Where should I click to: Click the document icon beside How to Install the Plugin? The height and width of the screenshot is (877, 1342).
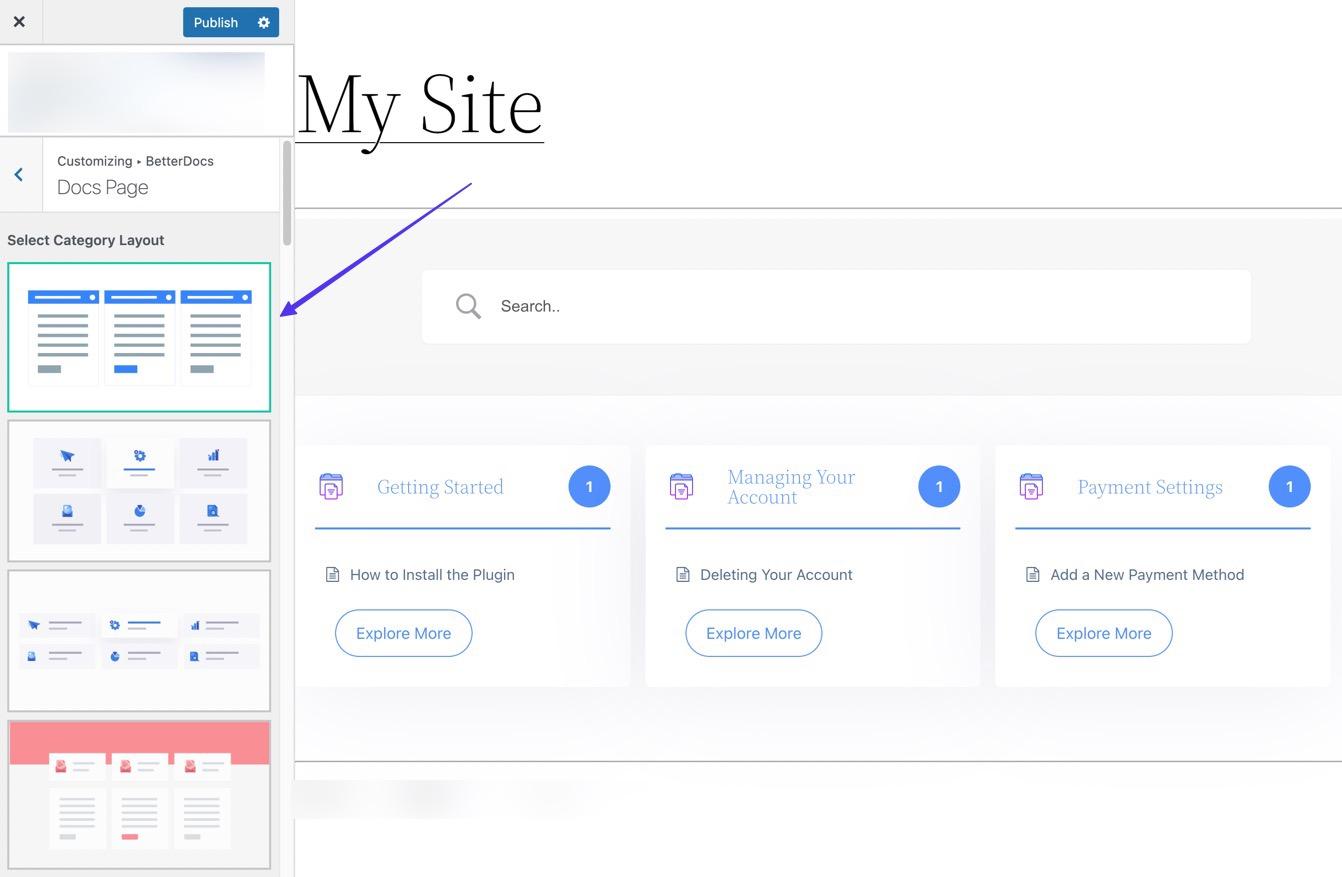(330, 572)
